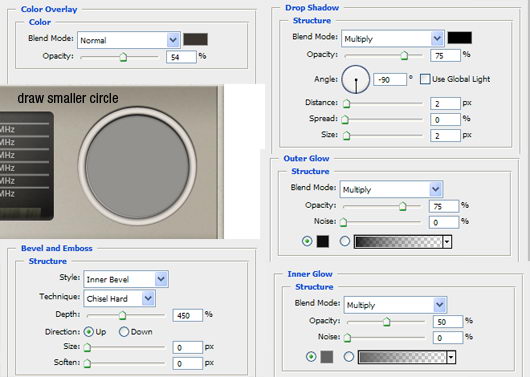Click the Bevel Depth value field

pyautogui.click(x=188, y=315)
